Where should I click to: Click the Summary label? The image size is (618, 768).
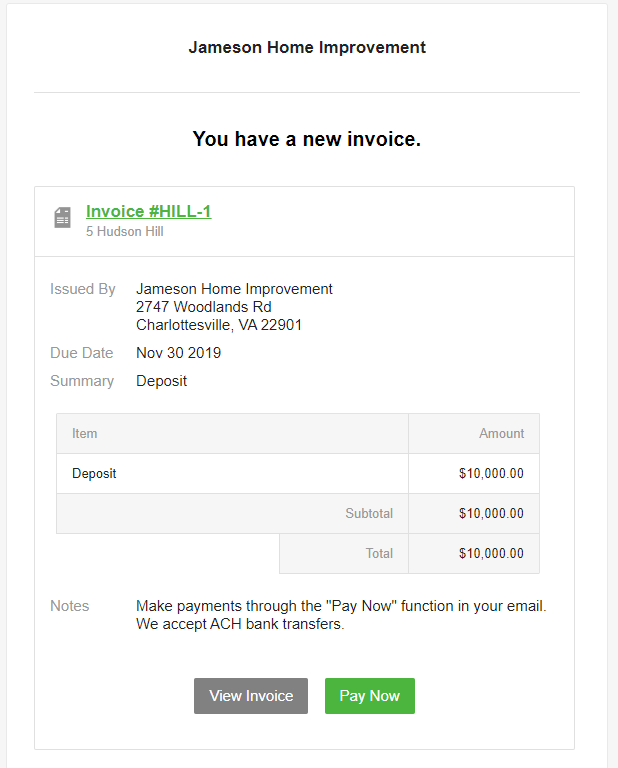pyautogui.click(x=82, y=381)
